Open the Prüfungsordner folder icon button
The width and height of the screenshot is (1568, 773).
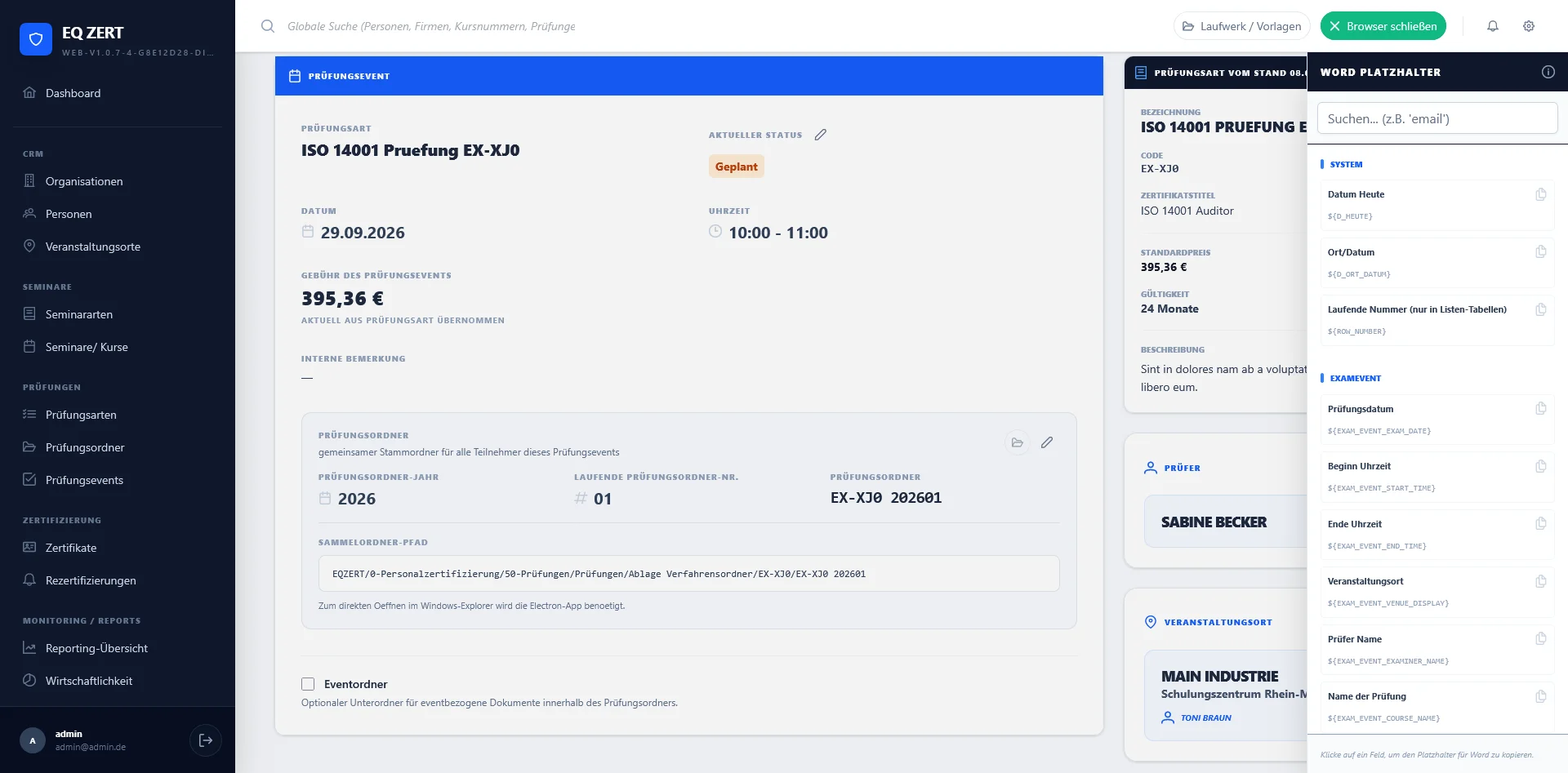[x=1018, y=442]
